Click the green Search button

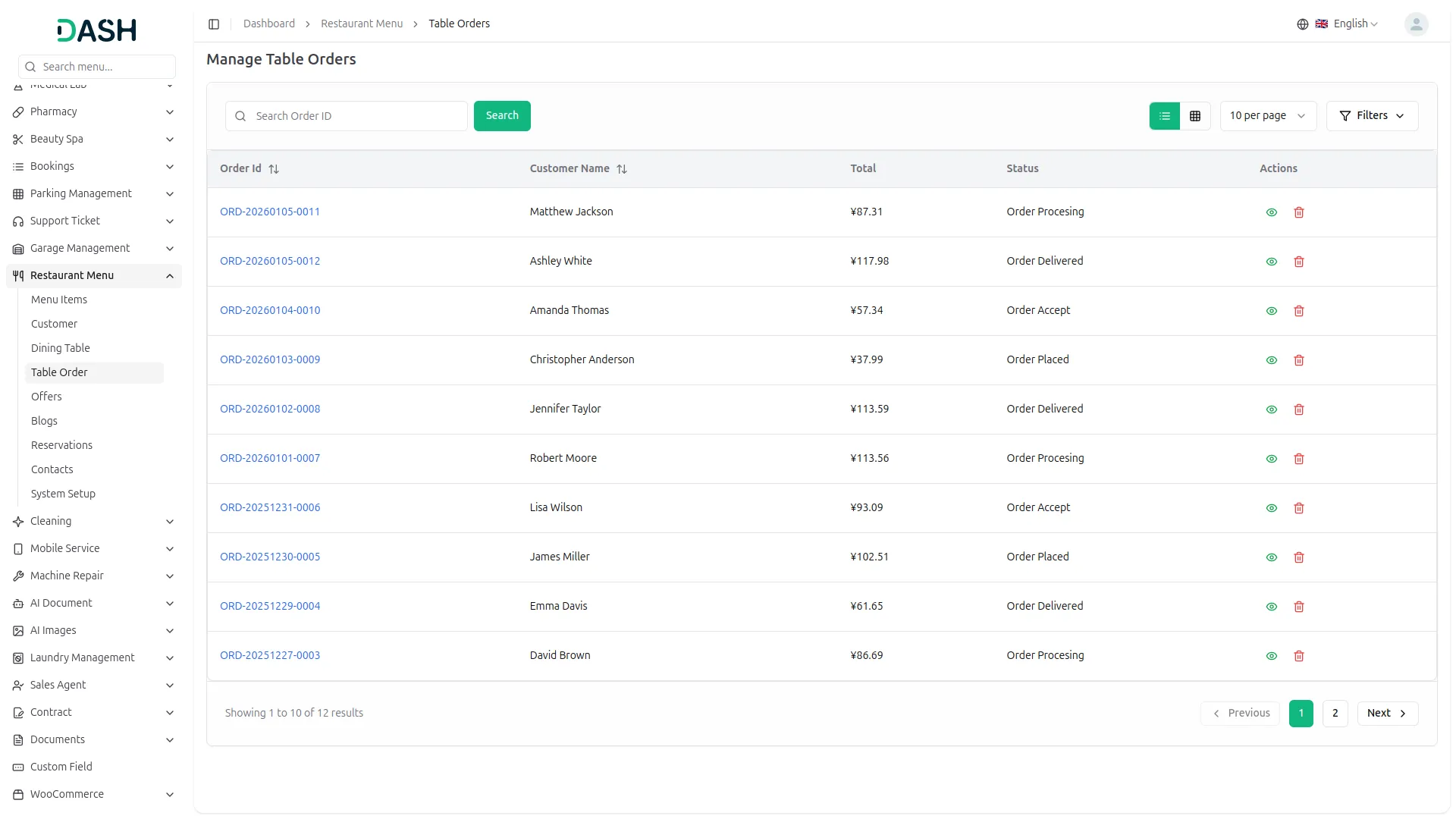pyautogui.click(x=502, y=116)
